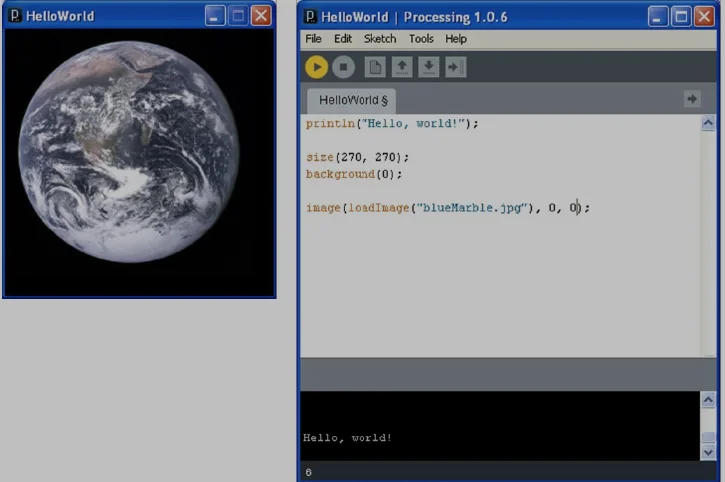725x482 pixels.
Task: Close the Processing 1.0.6 window
Action: 704,17
